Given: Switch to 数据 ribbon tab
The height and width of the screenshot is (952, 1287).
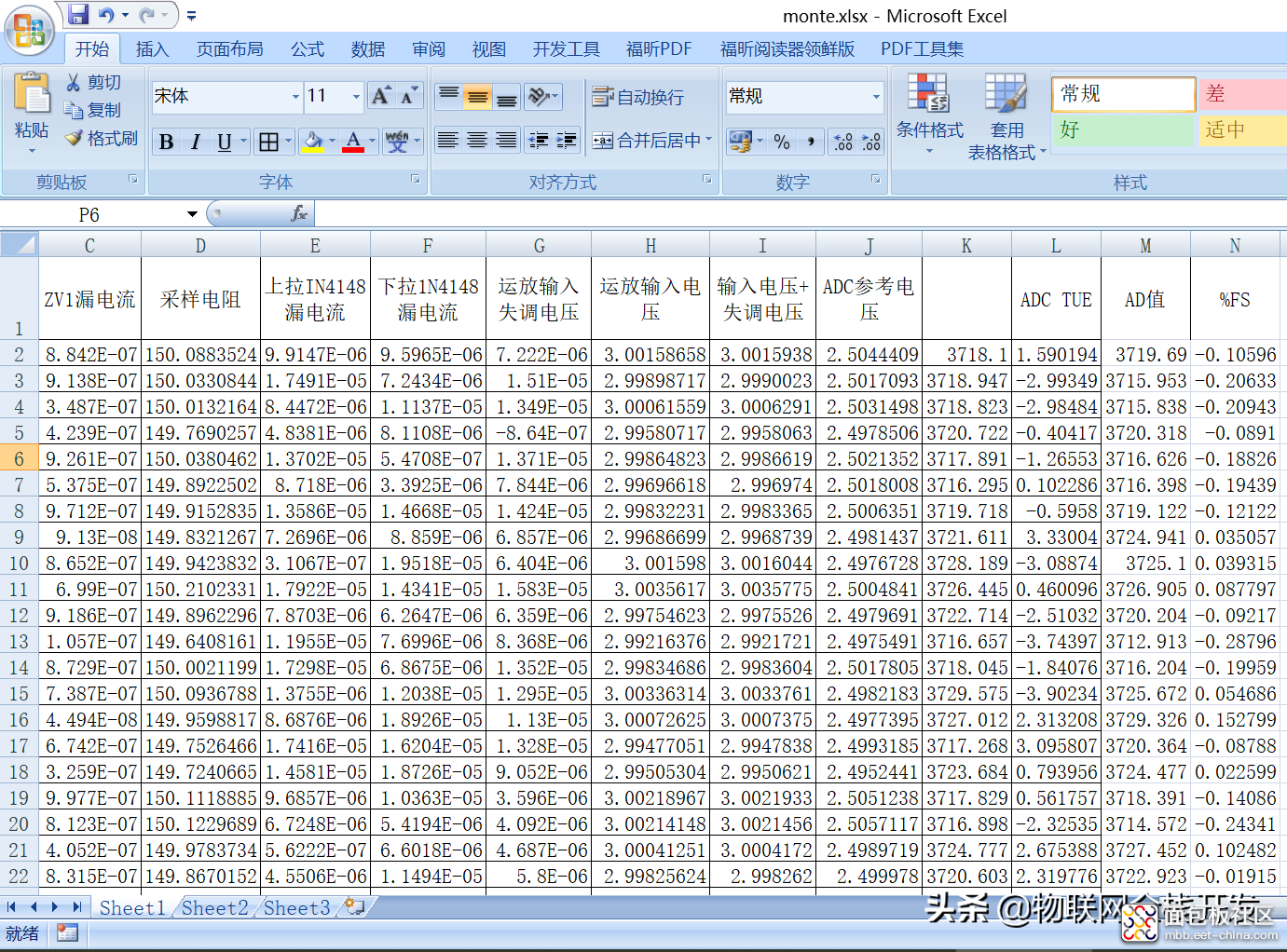Looking at the screenshot, I should pos(368,49).
